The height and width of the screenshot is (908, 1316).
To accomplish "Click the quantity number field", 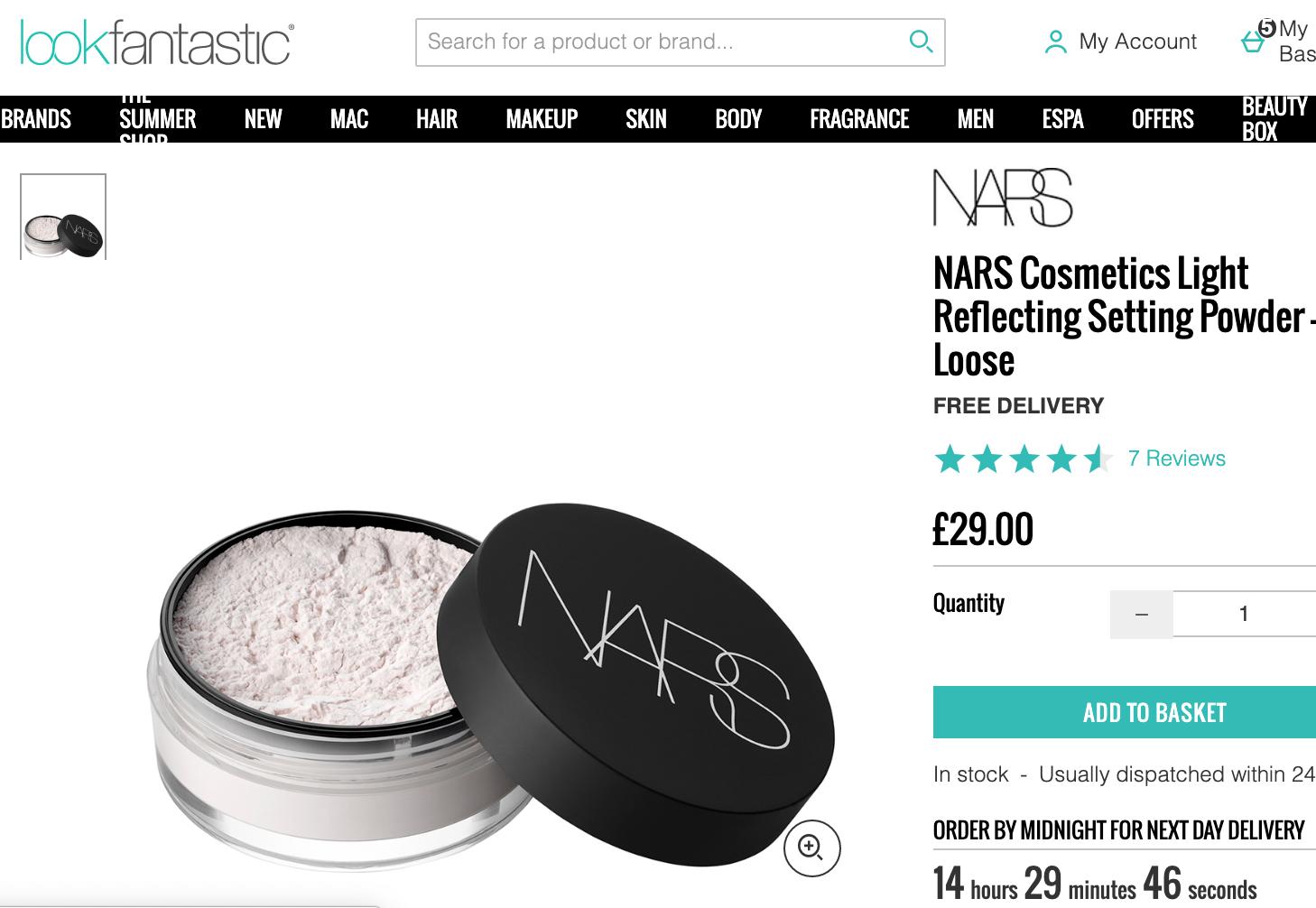I will [1245, 614].
